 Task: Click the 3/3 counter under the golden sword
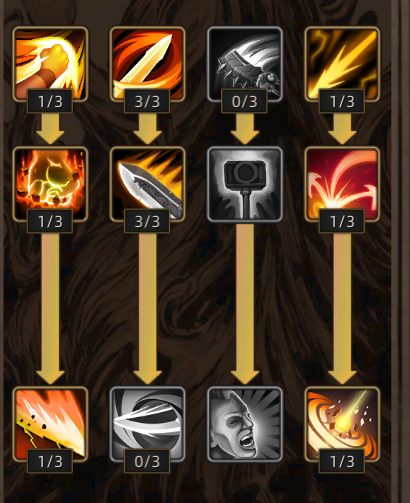147,101
